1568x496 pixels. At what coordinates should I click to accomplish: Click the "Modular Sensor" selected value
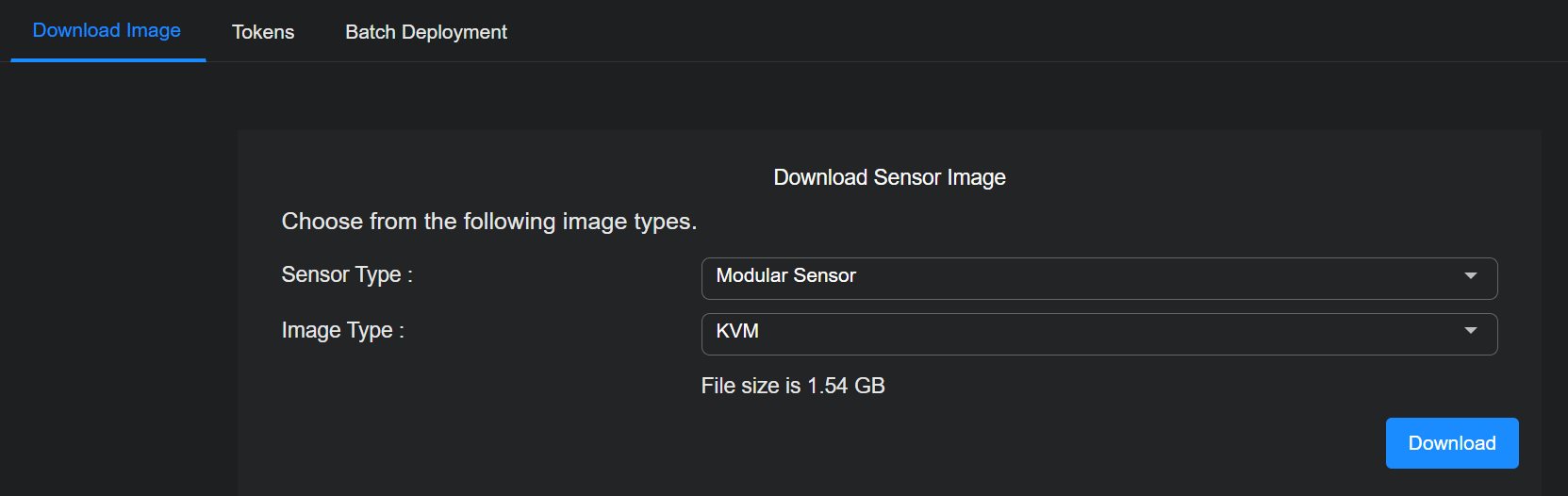tap(785, 275)
